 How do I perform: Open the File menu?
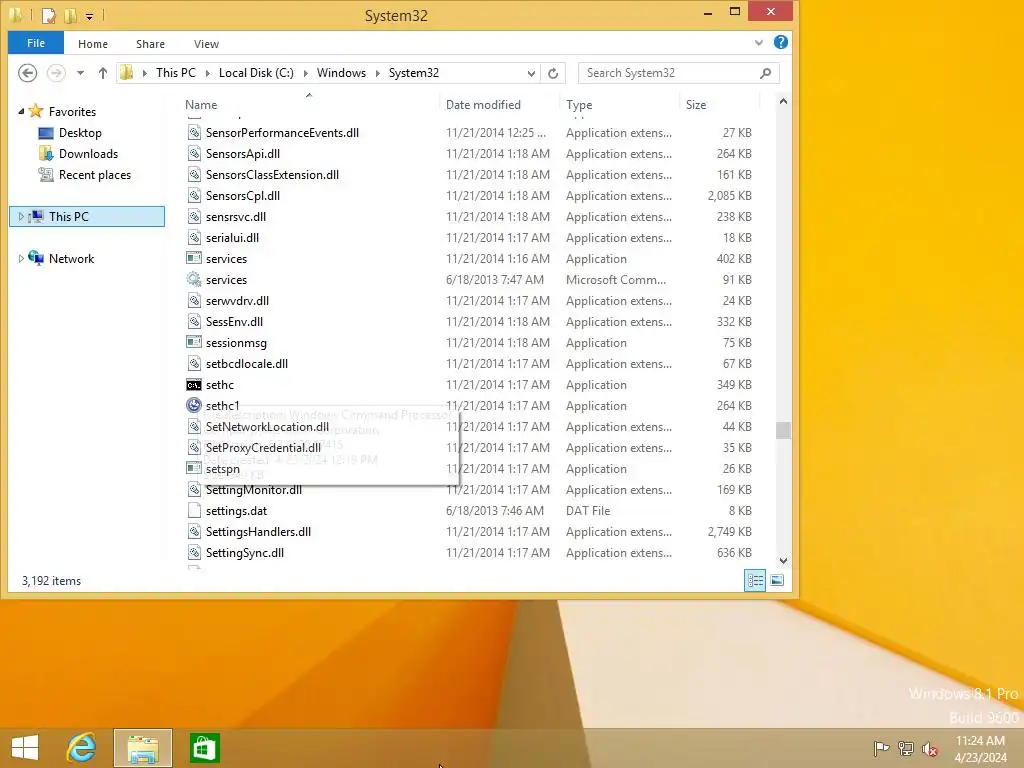(36, 43)
